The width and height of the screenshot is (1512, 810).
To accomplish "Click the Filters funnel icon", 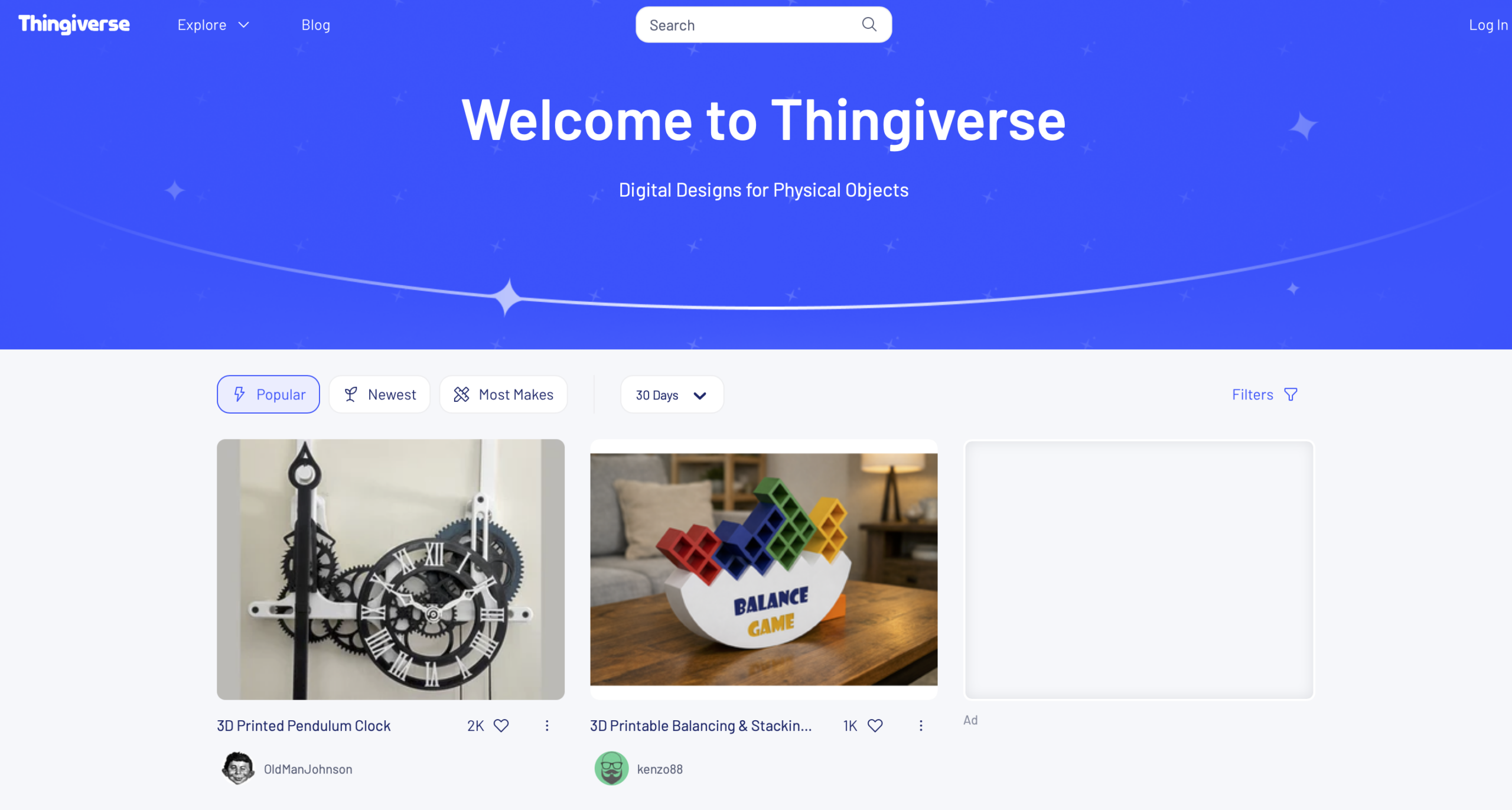I will [1291, 395].
